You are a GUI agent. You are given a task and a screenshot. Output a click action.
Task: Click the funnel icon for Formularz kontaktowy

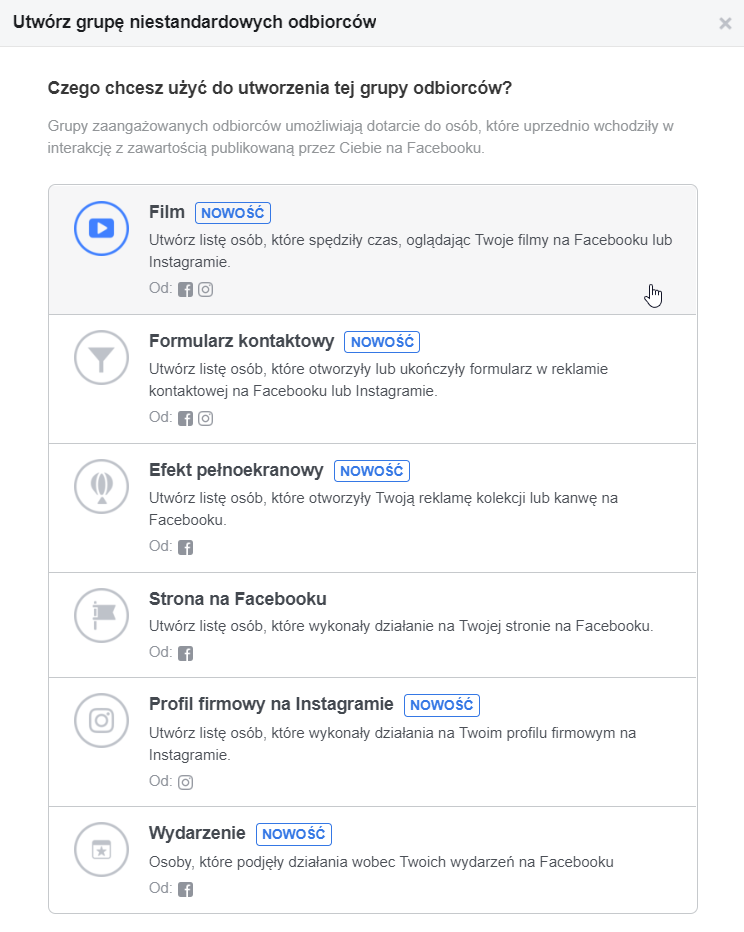click(x=102, y=357)
